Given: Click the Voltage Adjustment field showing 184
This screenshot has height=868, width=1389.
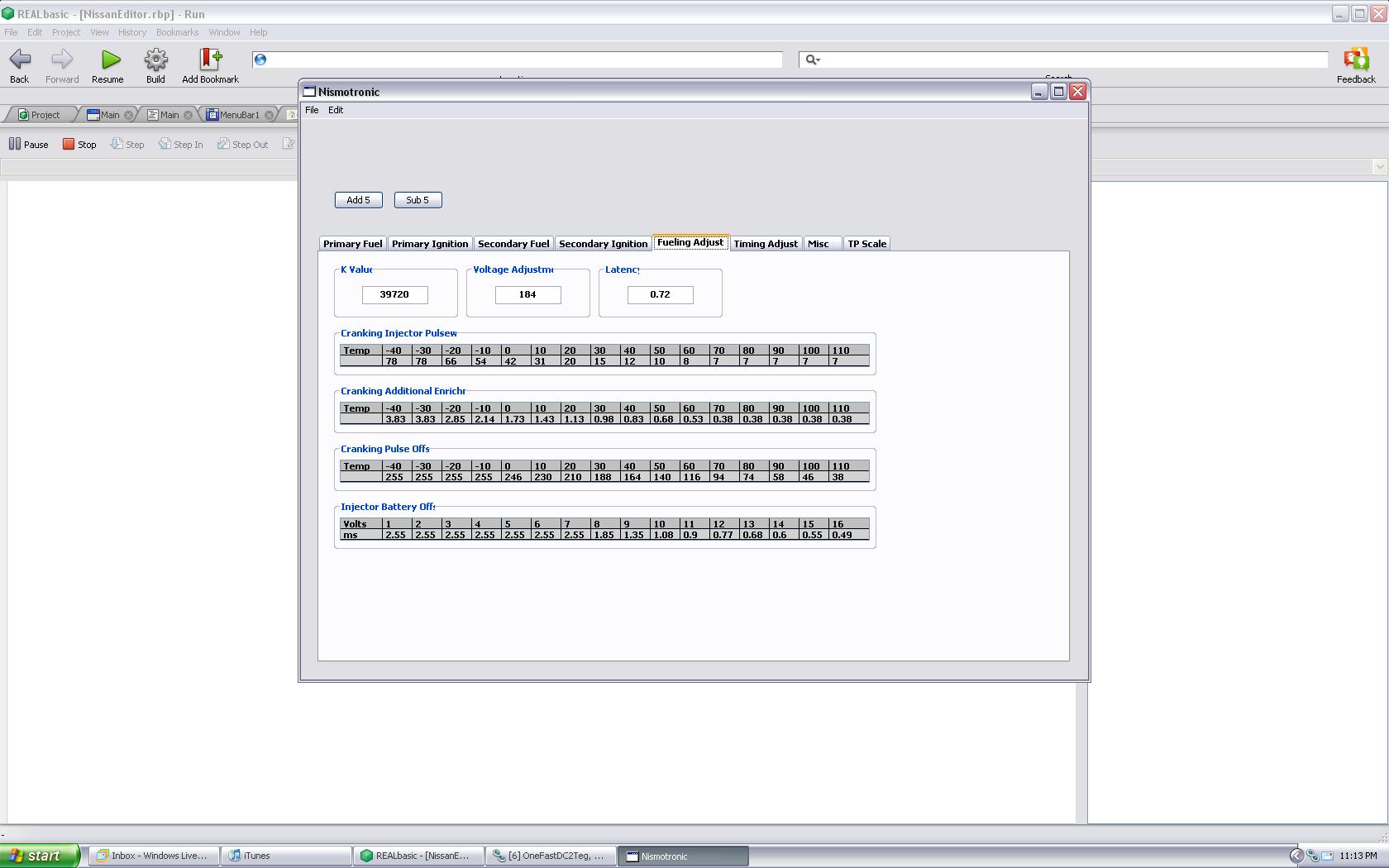Looking at the screenshot, I should 527,295.
